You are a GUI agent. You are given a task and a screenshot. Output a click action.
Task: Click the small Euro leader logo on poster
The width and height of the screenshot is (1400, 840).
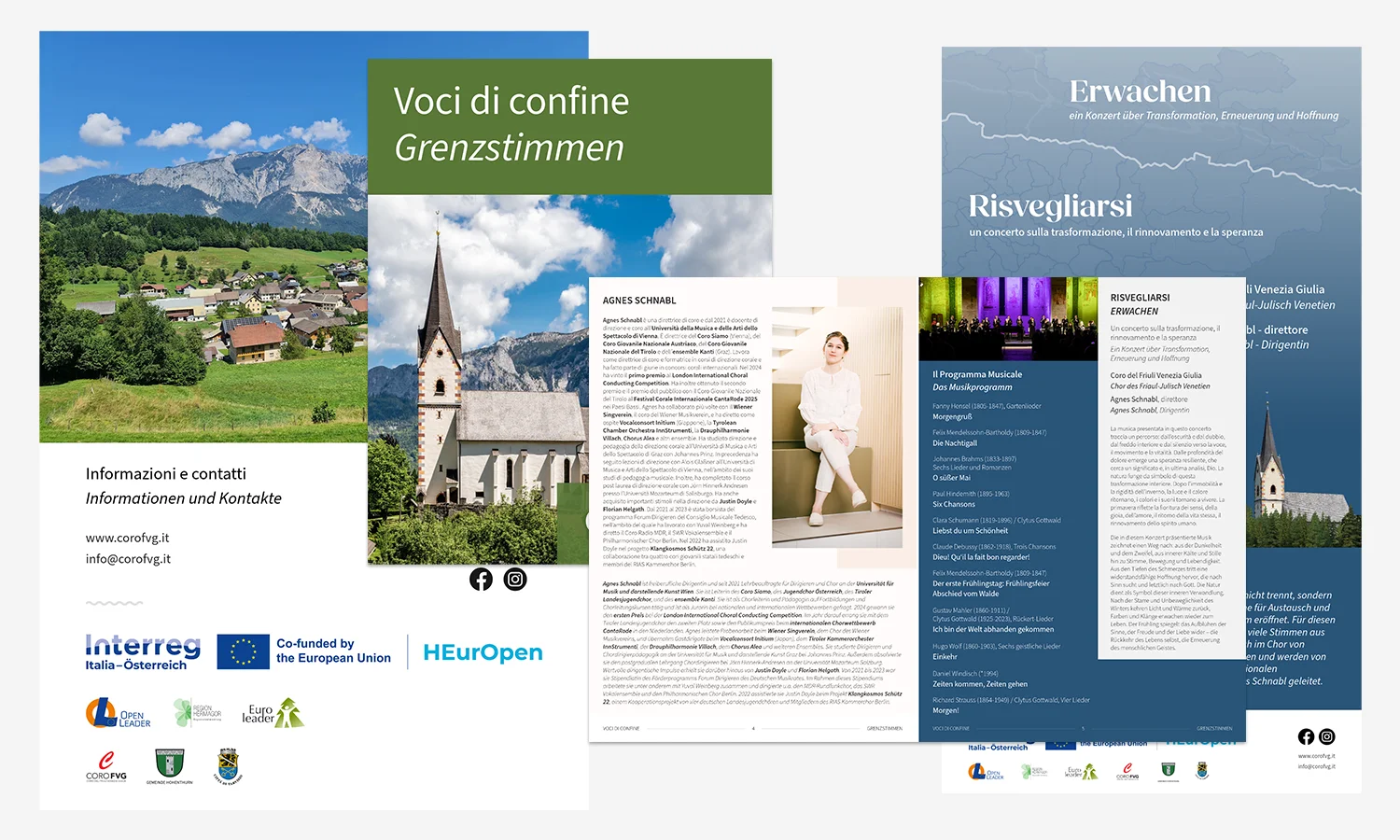[1082, 772]
